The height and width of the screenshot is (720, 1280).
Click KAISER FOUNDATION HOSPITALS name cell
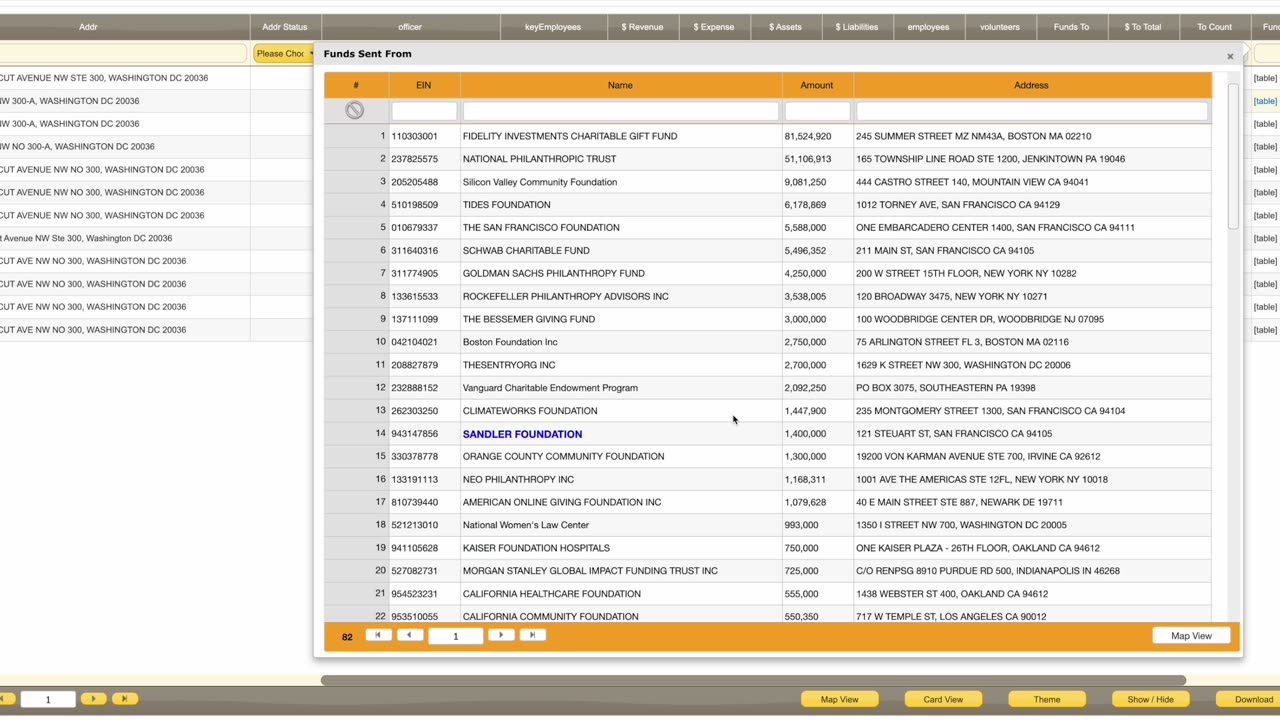pos(621,548)
